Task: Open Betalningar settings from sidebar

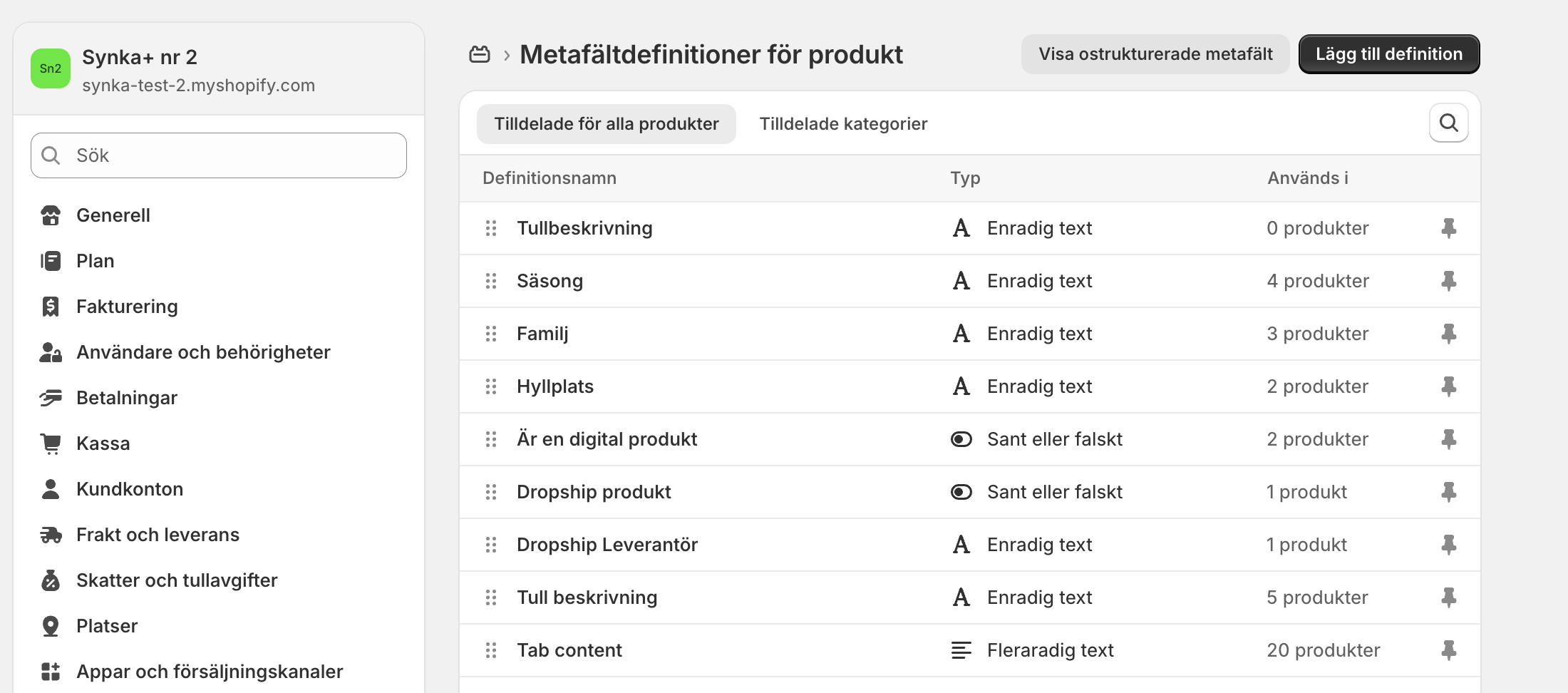Action: tap(126, 398)
